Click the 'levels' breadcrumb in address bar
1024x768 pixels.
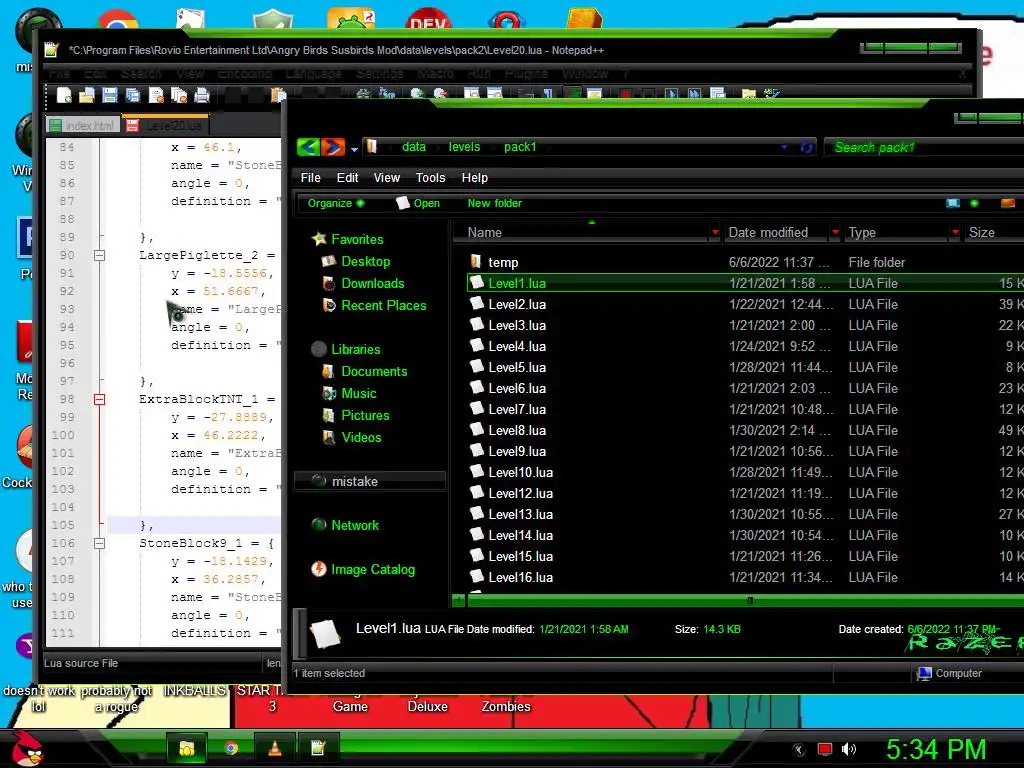(464, 147)
